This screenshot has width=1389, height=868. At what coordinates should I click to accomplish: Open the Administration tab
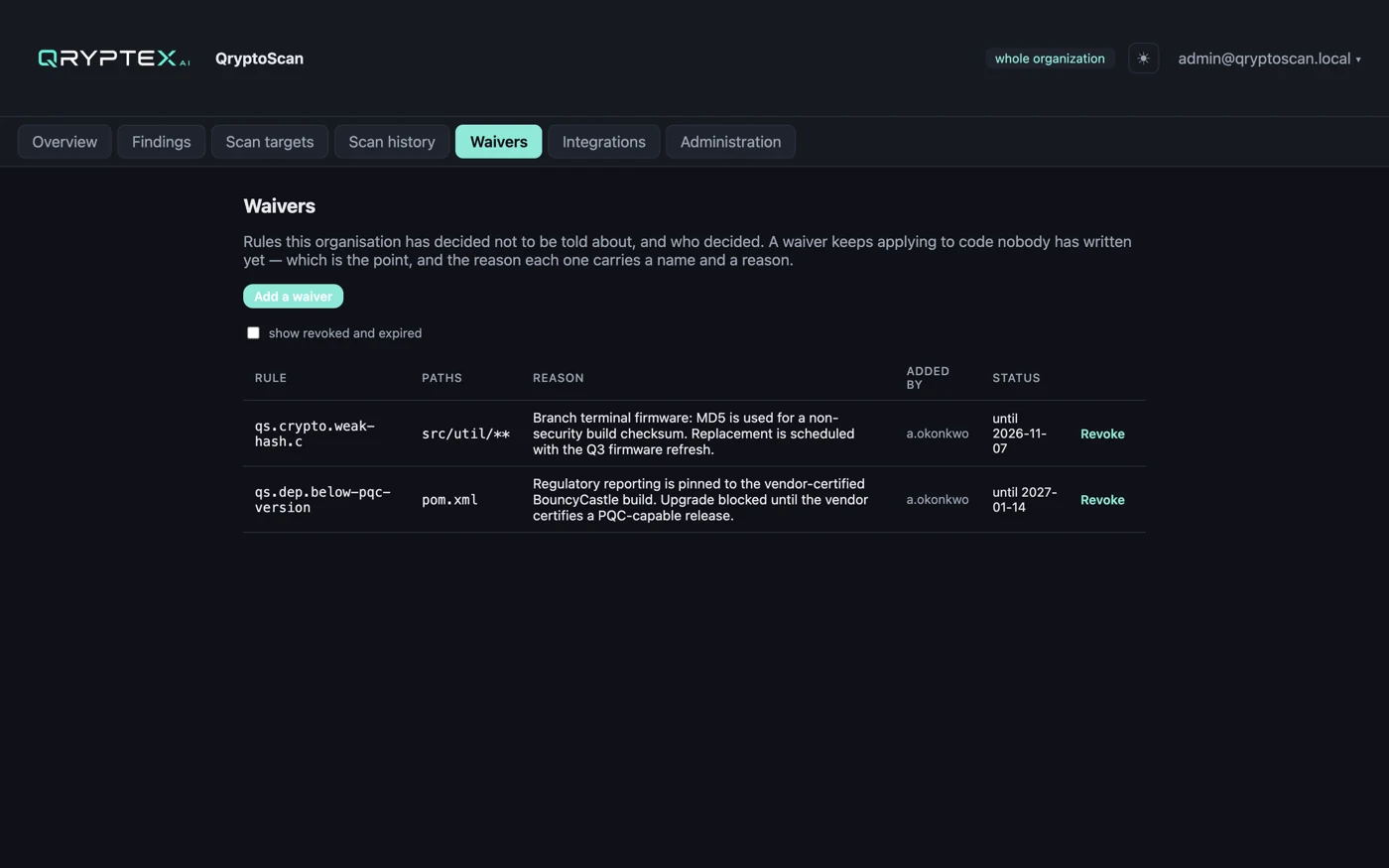(730, 142)
